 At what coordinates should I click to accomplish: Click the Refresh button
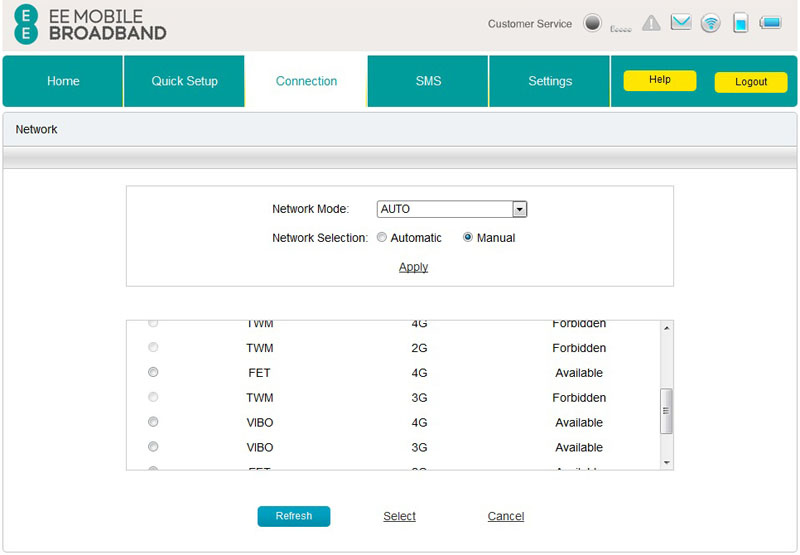[294, 516]
